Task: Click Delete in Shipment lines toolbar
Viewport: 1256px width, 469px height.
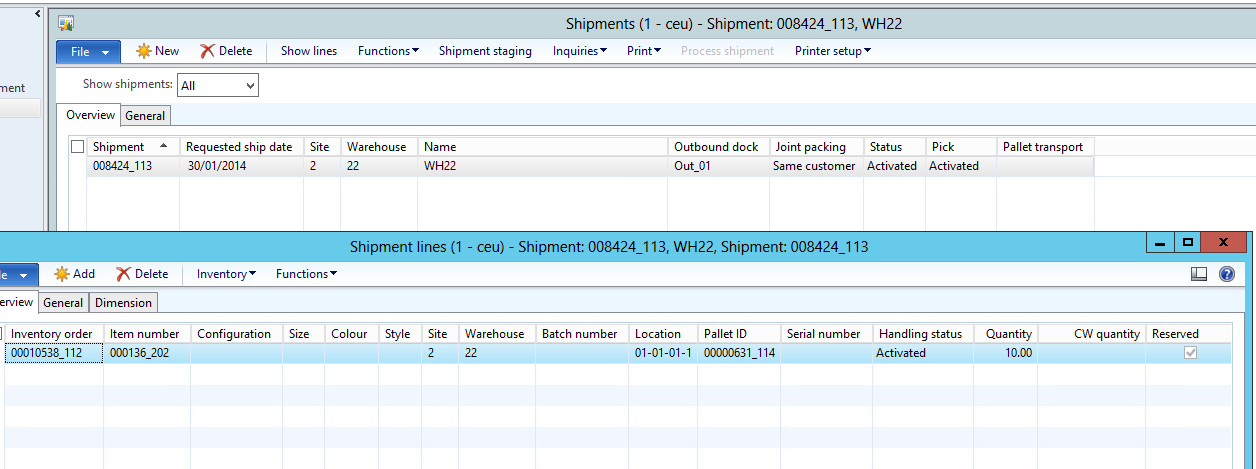Action: point(142,274)
